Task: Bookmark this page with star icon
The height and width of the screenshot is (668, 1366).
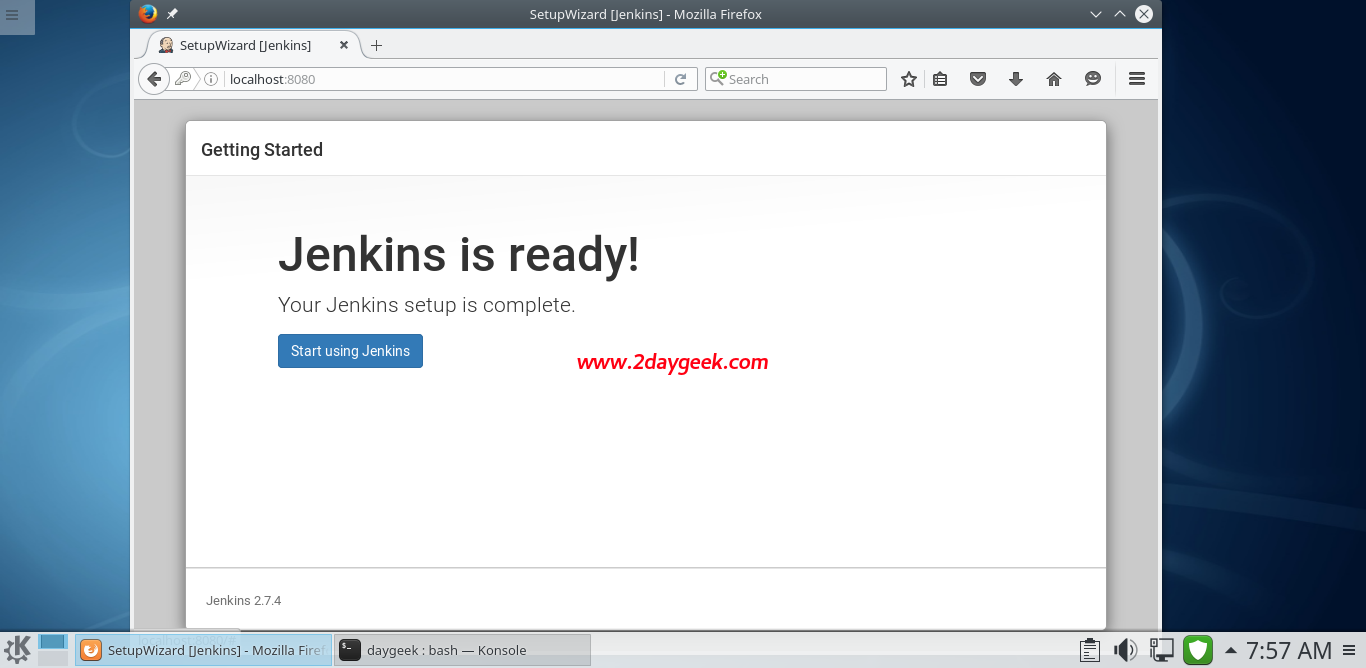Action: [908, 79]
